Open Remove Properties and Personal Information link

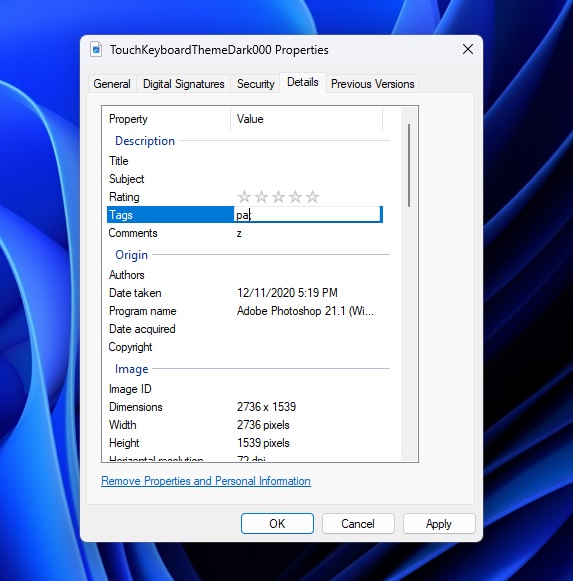coord(206,481)
